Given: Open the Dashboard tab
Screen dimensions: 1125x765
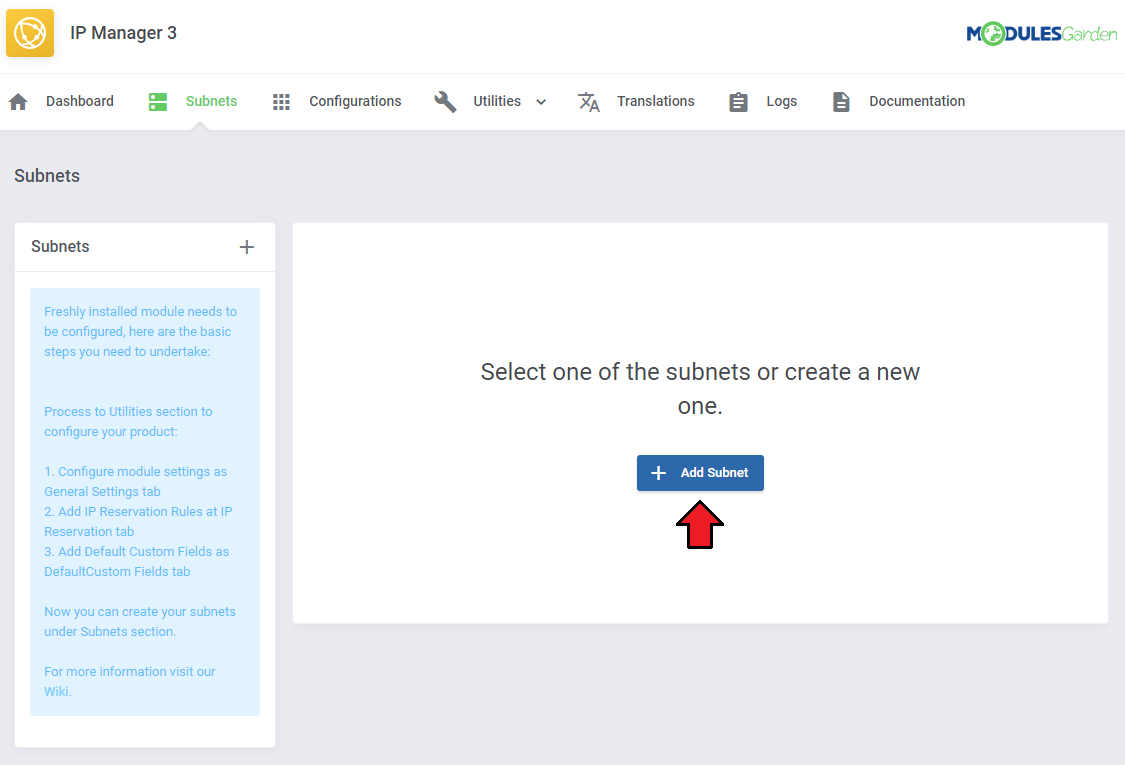Looking at the screenshot, I should [x=80, y=101].
